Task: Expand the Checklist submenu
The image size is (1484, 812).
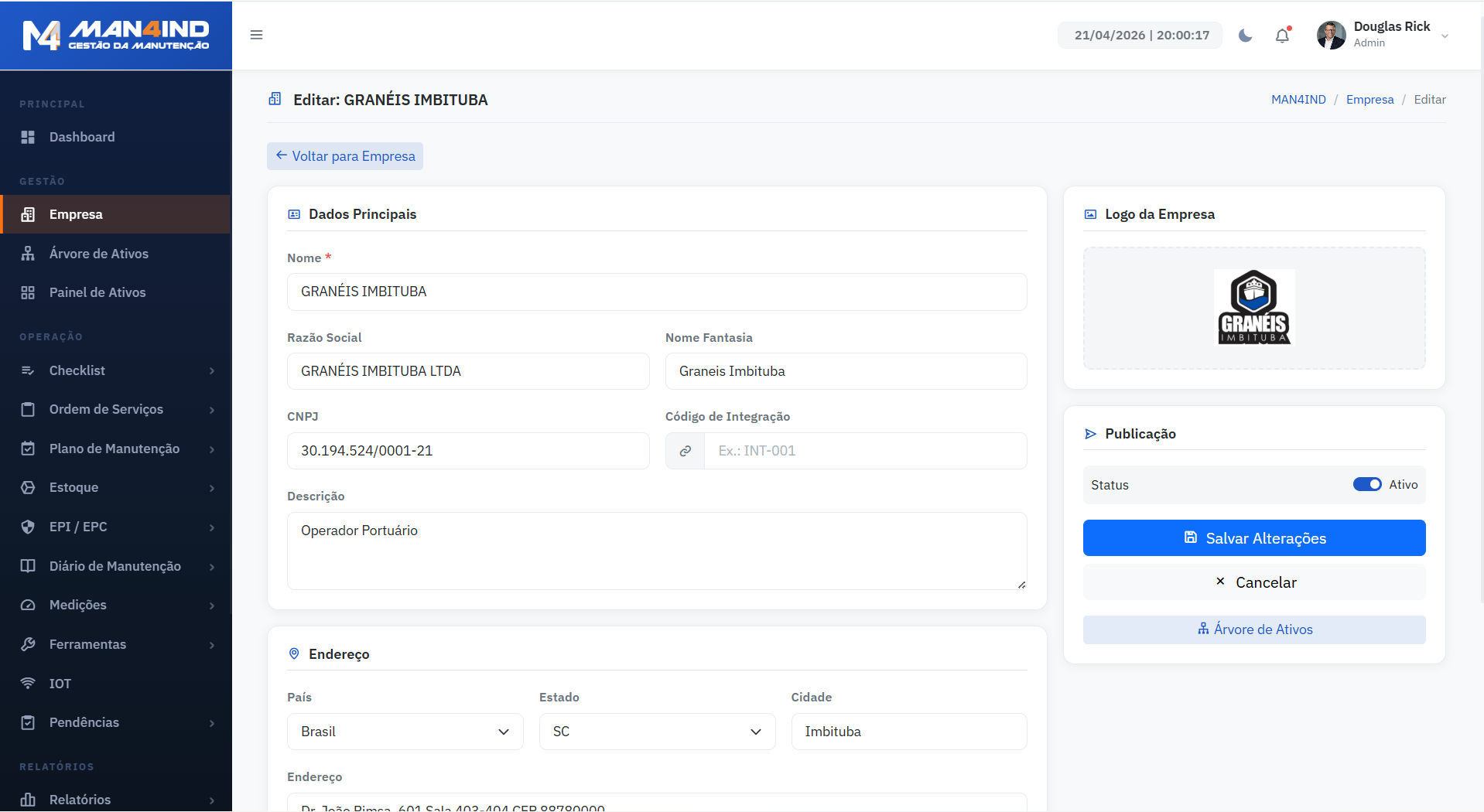Action: 116,370
